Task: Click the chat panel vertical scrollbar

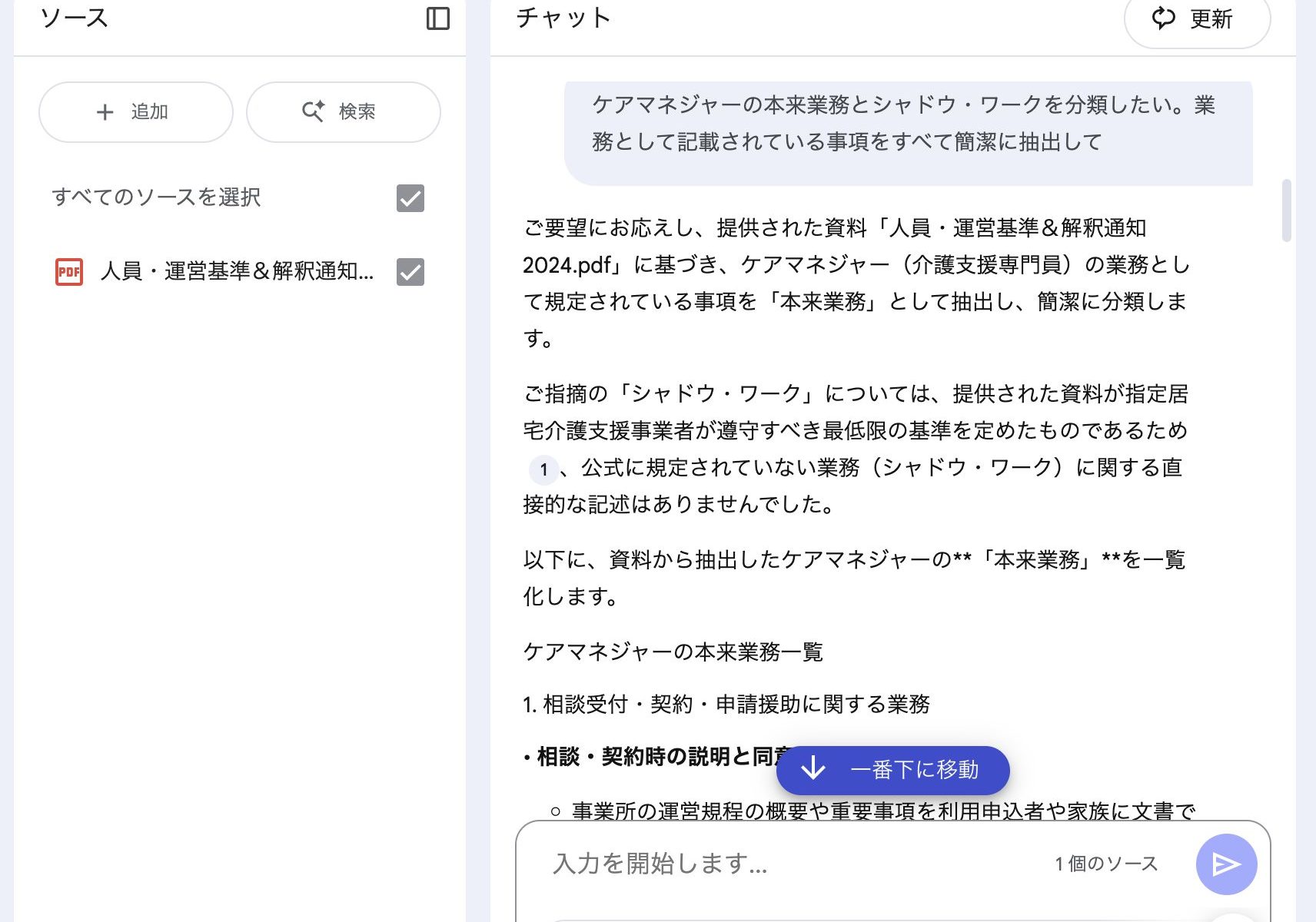Action: coord(1286,211)
